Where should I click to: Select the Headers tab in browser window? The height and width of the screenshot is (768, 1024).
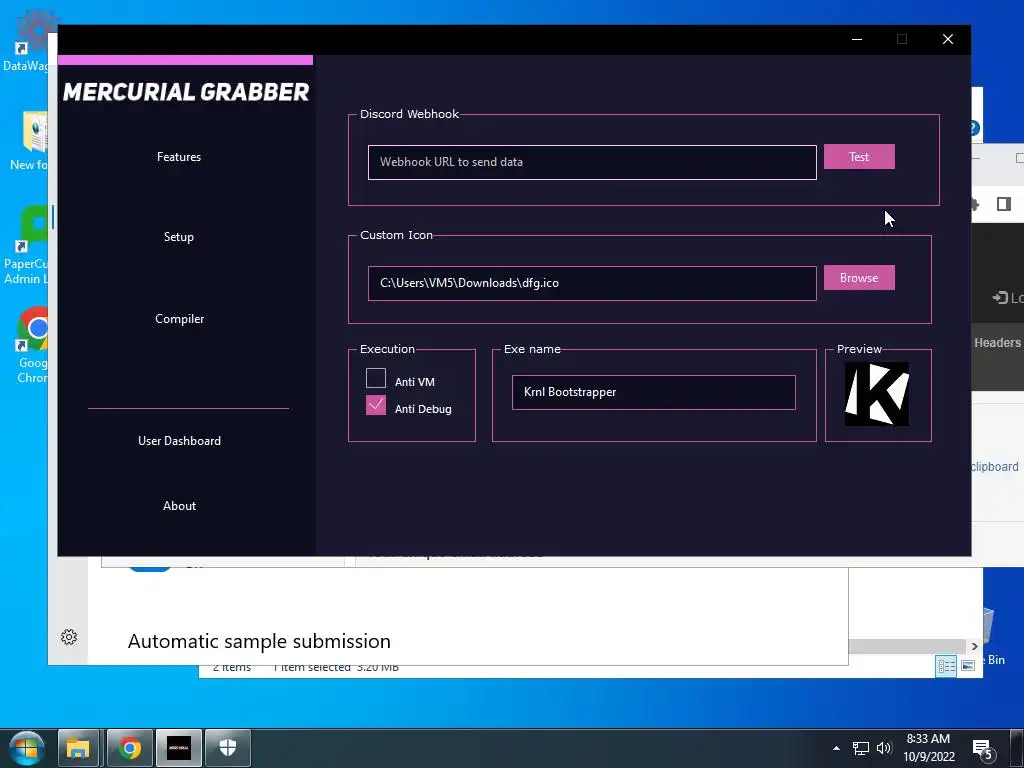click(x=997, y=342)
